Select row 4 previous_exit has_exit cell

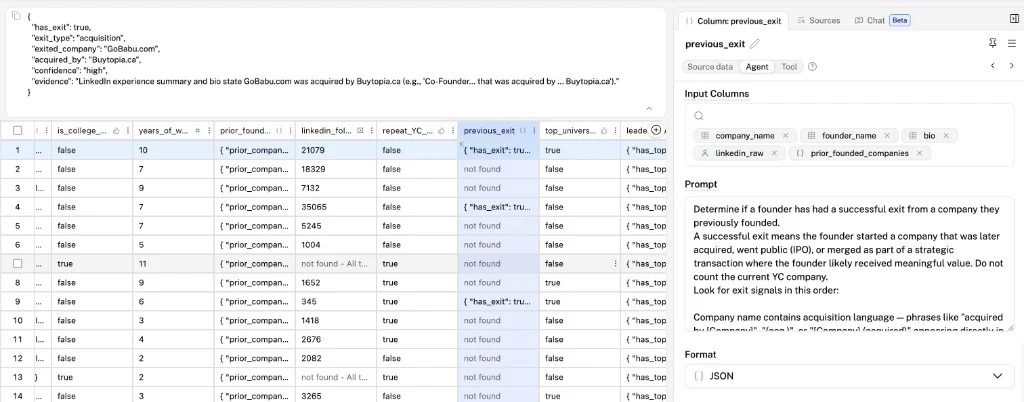click(498, 207)
